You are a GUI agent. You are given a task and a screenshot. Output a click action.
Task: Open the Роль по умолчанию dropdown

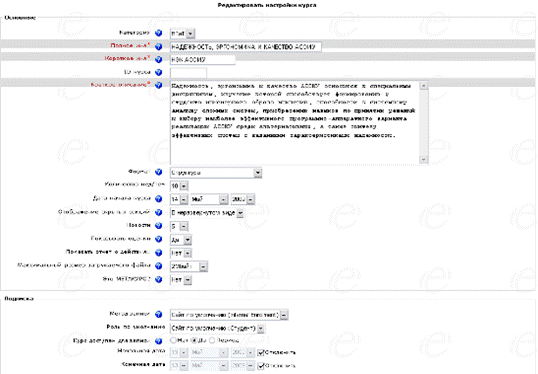[218, 328]
